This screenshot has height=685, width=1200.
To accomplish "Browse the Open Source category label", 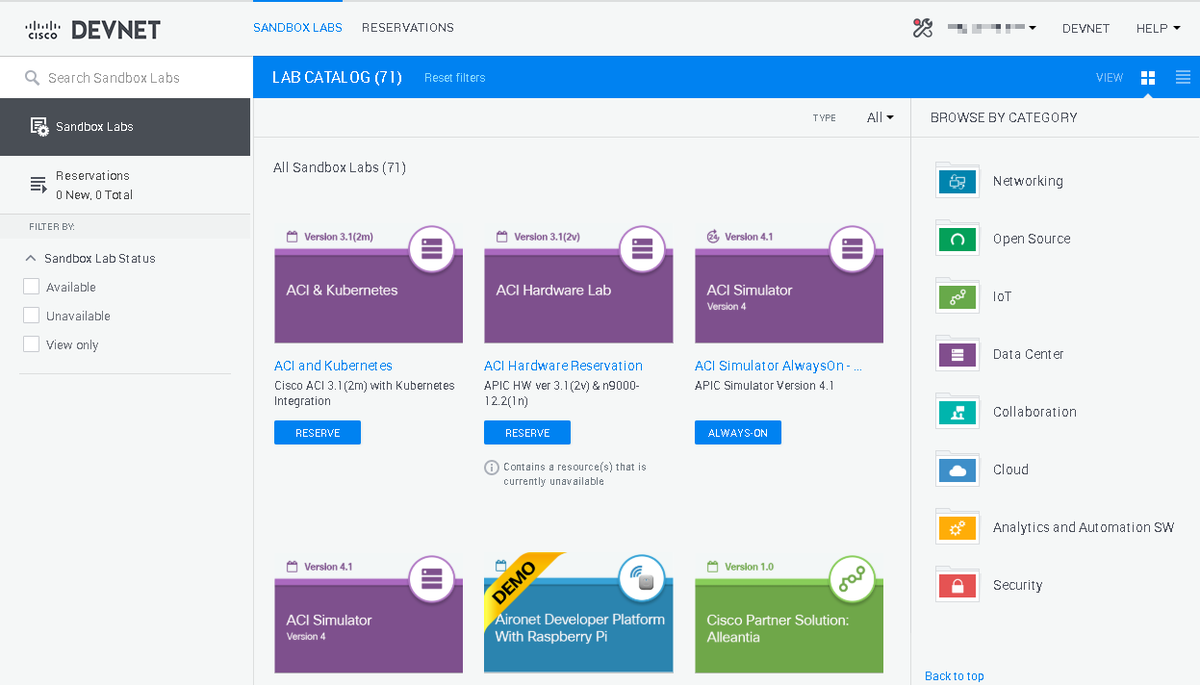I will [x=1032, y=239].
